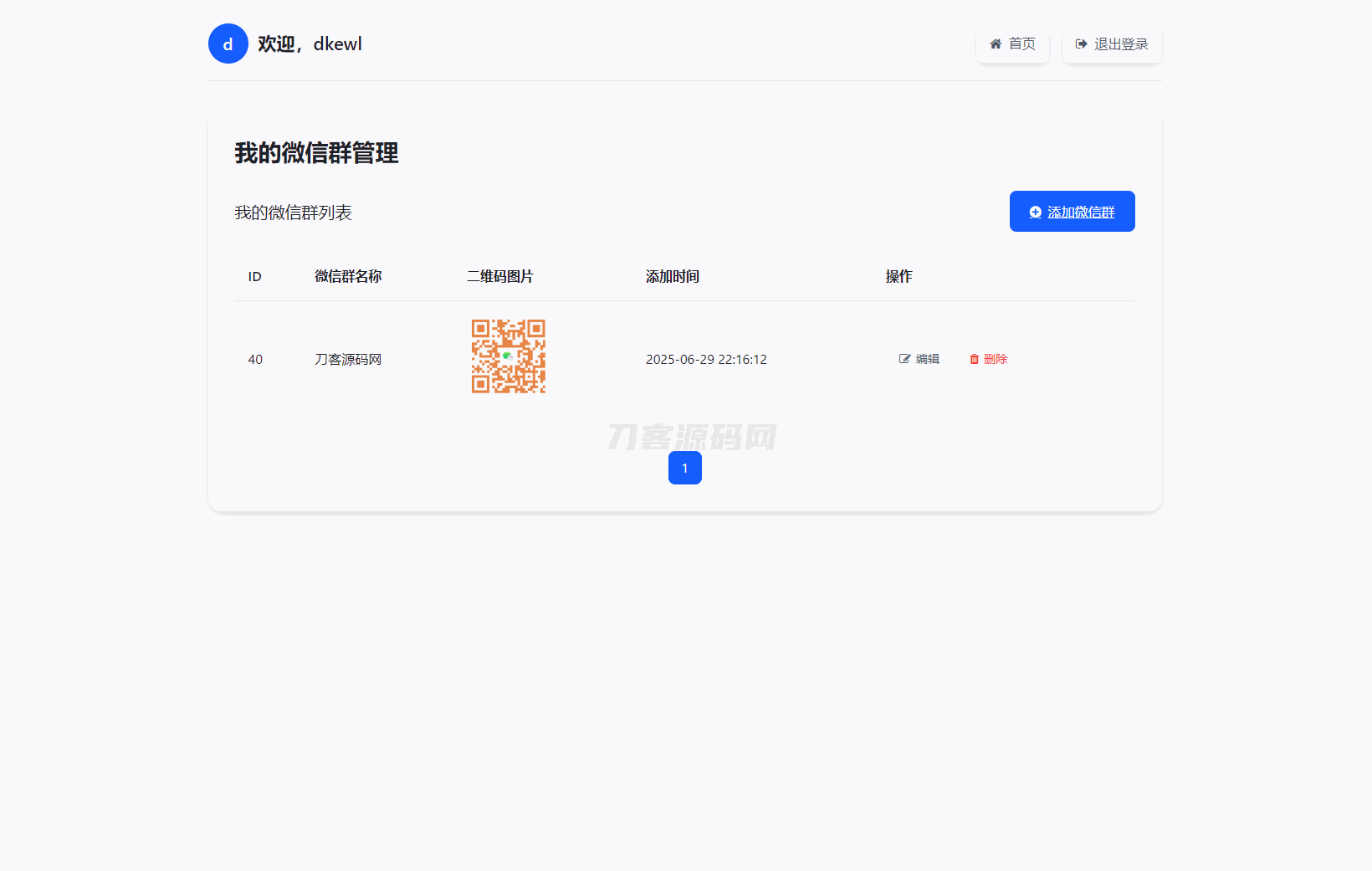Click the 微信群名称 column header
Viewport: 1372px width, 871px height.
(x=348, y=277)
